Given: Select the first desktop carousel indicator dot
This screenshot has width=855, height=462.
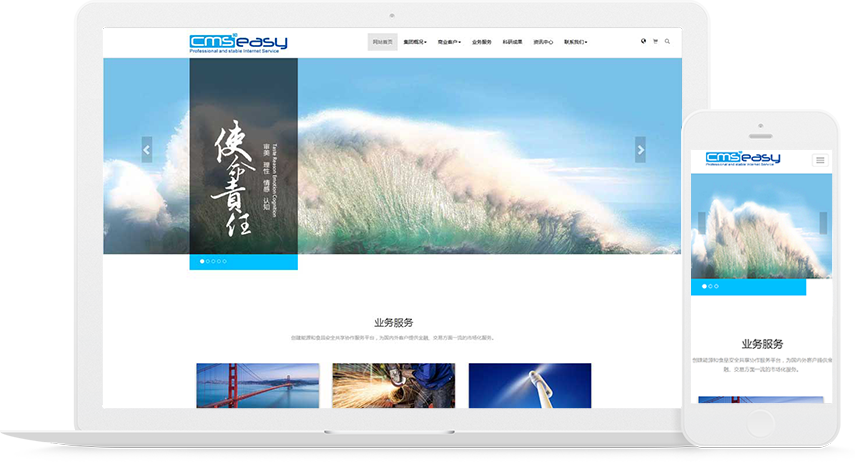Looking at the screenshot, I should 202,261.
